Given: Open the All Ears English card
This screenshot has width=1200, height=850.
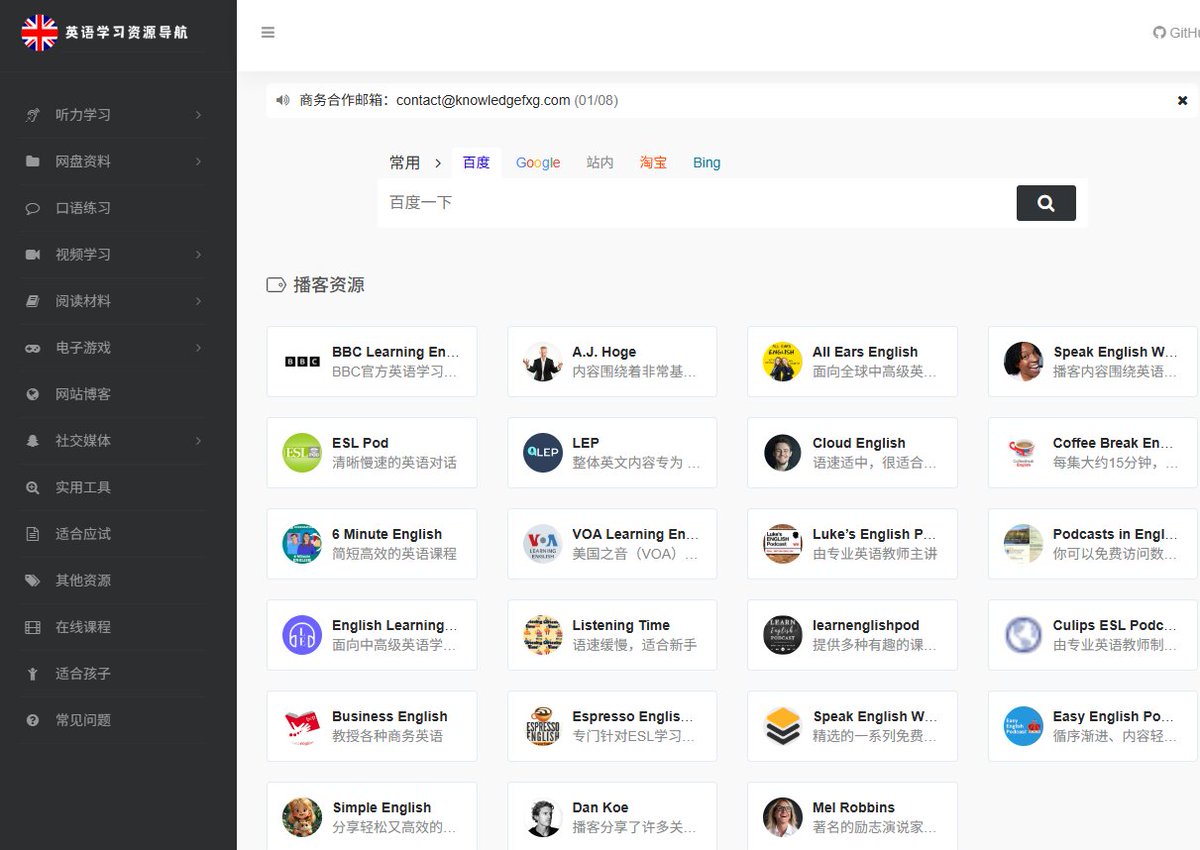Looking at the screenshot, I should [x=852, y=362].
